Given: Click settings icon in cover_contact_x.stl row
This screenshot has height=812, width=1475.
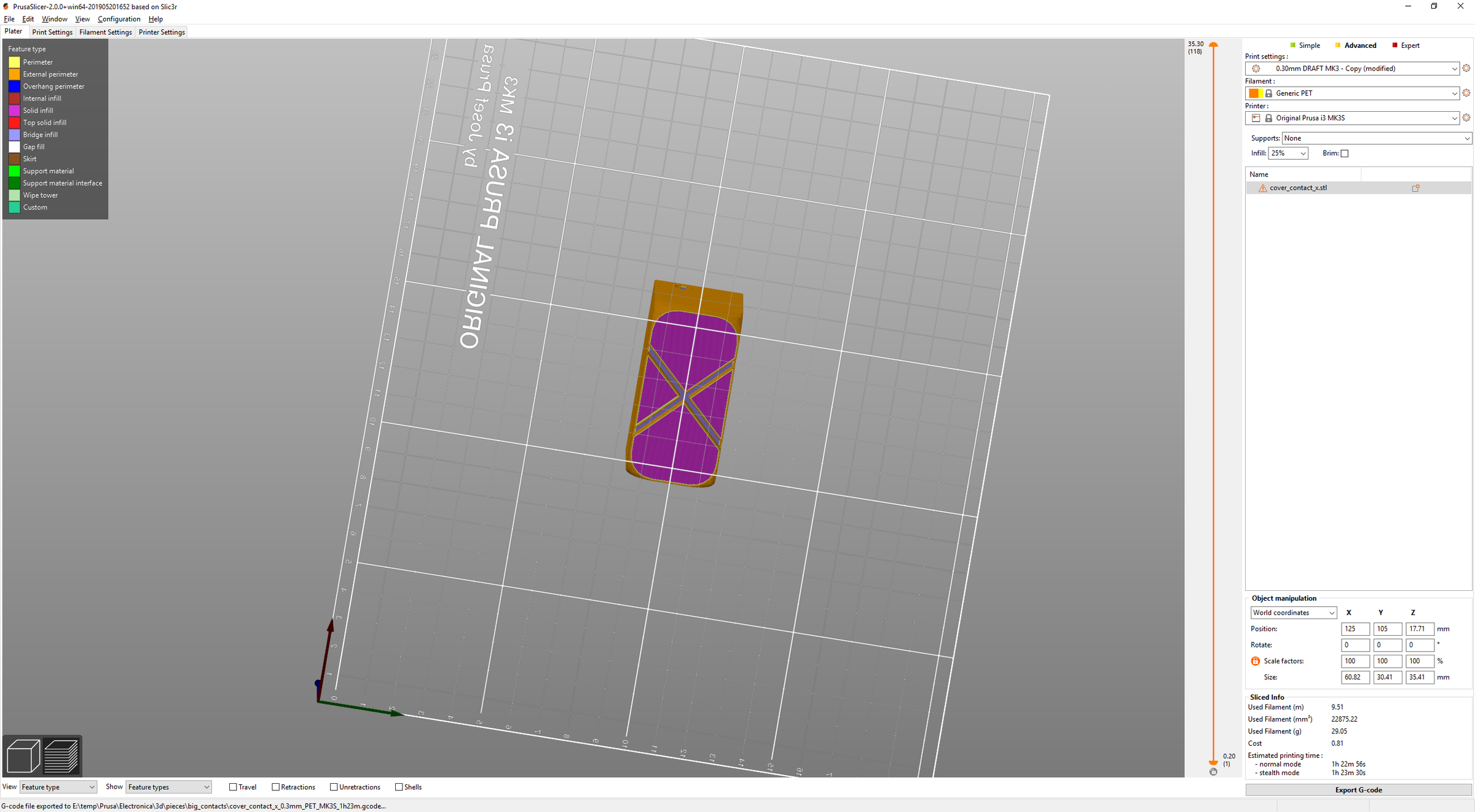Looking at the screenshot, I should (1415, 188).
